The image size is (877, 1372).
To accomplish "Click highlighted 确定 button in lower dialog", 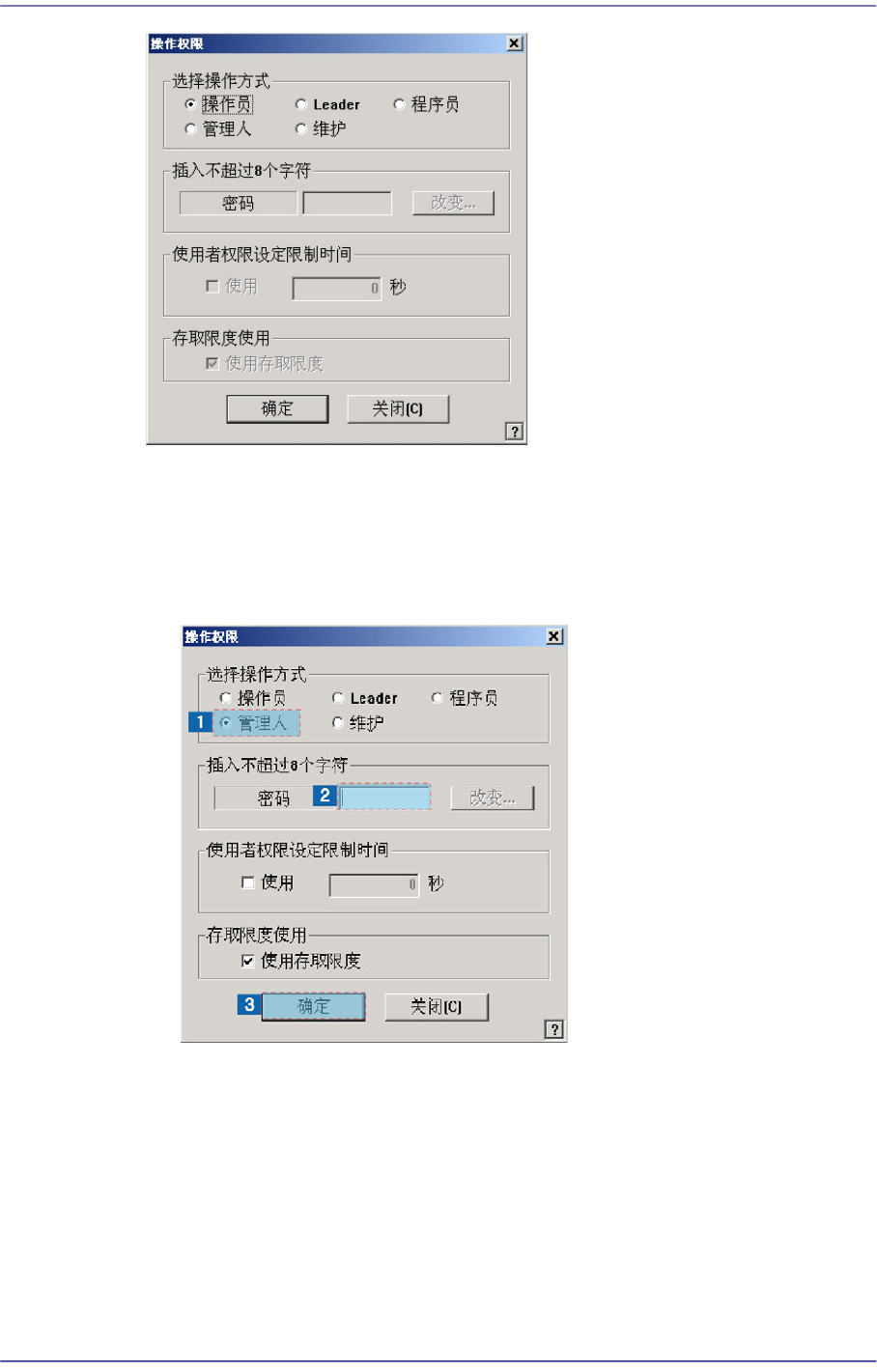I will [x=314, y=1006].
